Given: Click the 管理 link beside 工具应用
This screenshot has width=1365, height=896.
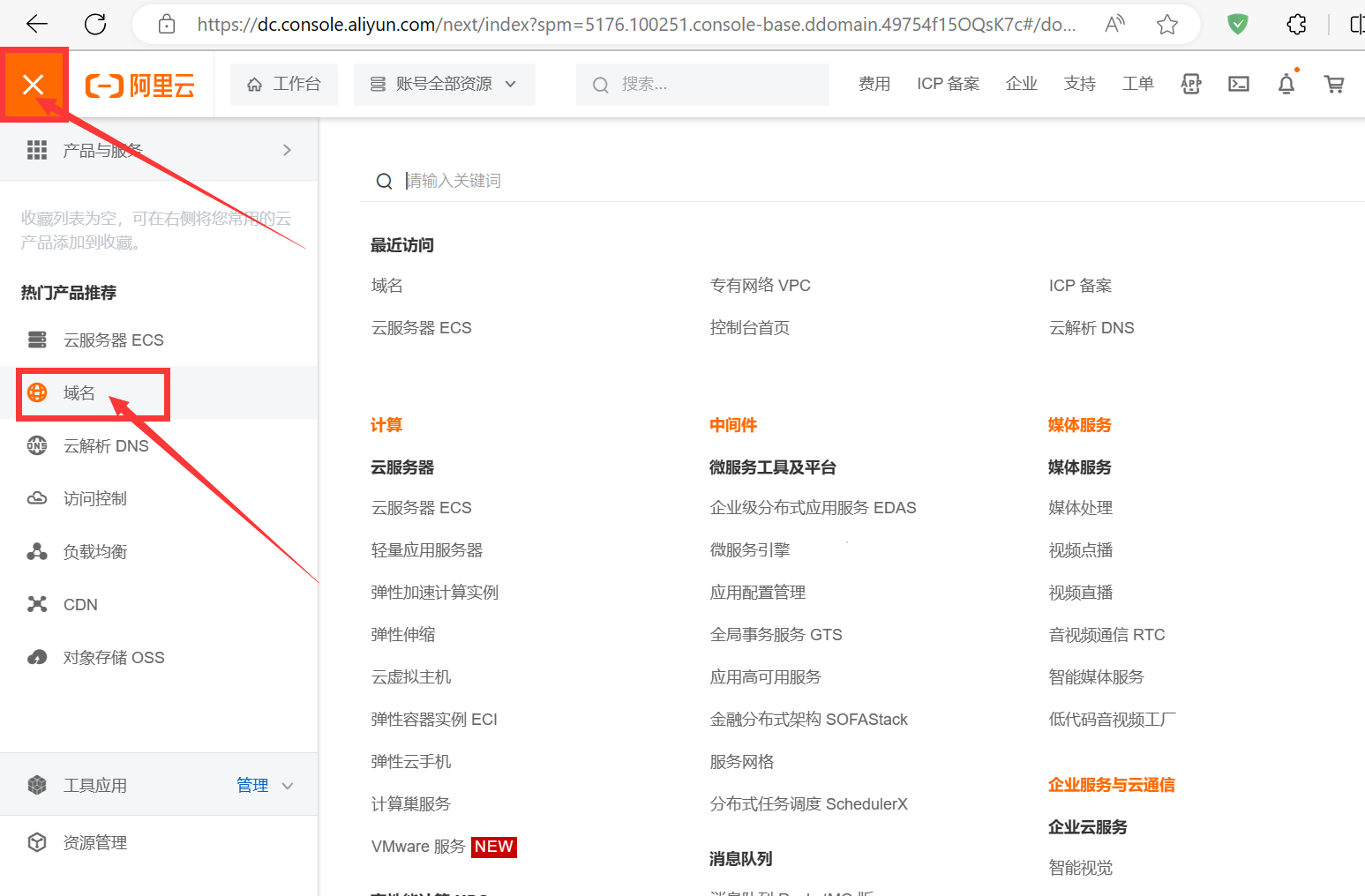Looking at the screenshot, I should (252, 786).
